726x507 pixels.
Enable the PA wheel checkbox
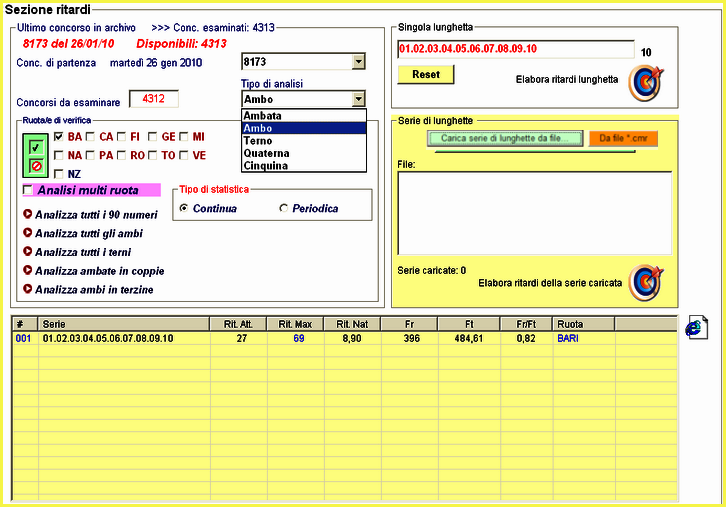pos(90,155)
